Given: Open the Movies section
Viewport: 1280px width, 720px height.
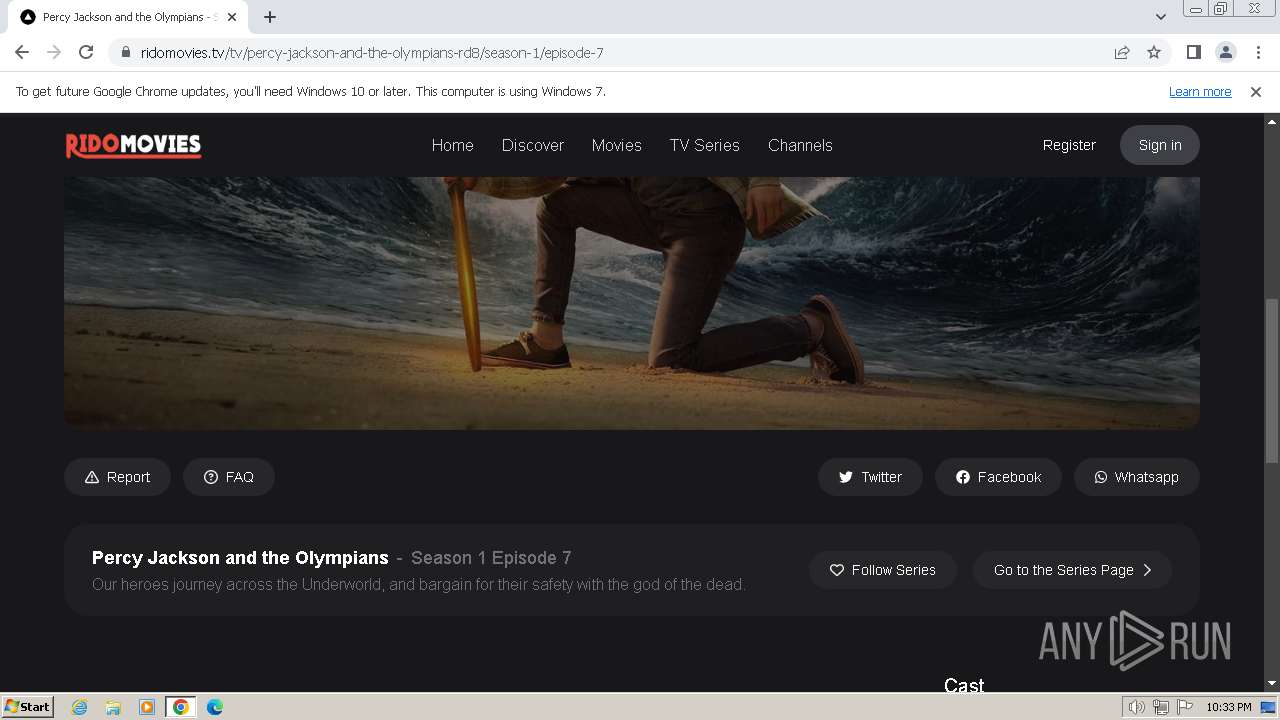Looking at the screenshot, I should point(616,145).
